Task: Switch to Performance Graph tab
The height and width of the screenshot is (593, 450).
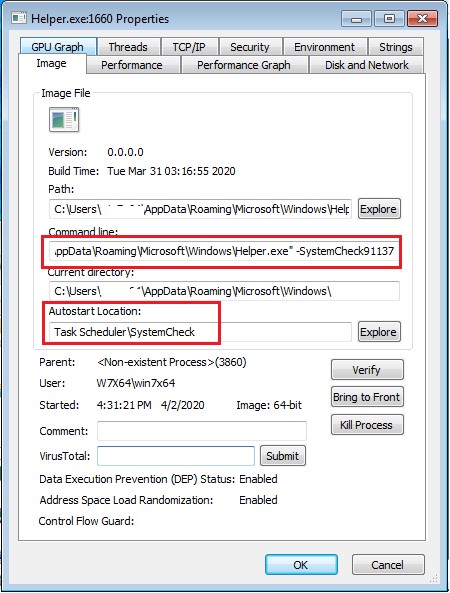Action: [x=244, y=65]
